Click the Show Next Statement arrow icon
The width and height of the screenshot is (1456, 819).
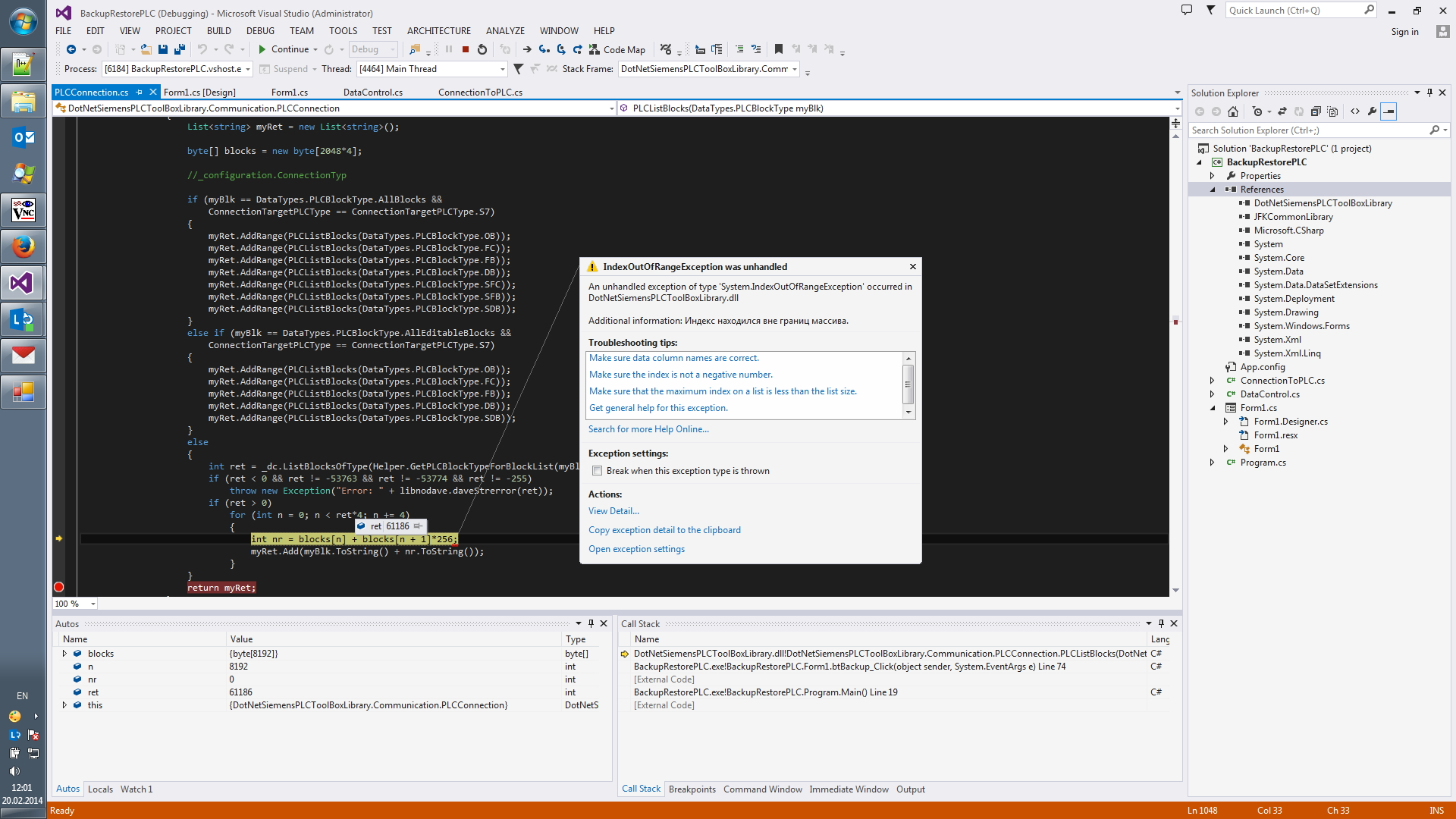pos(527,49)
